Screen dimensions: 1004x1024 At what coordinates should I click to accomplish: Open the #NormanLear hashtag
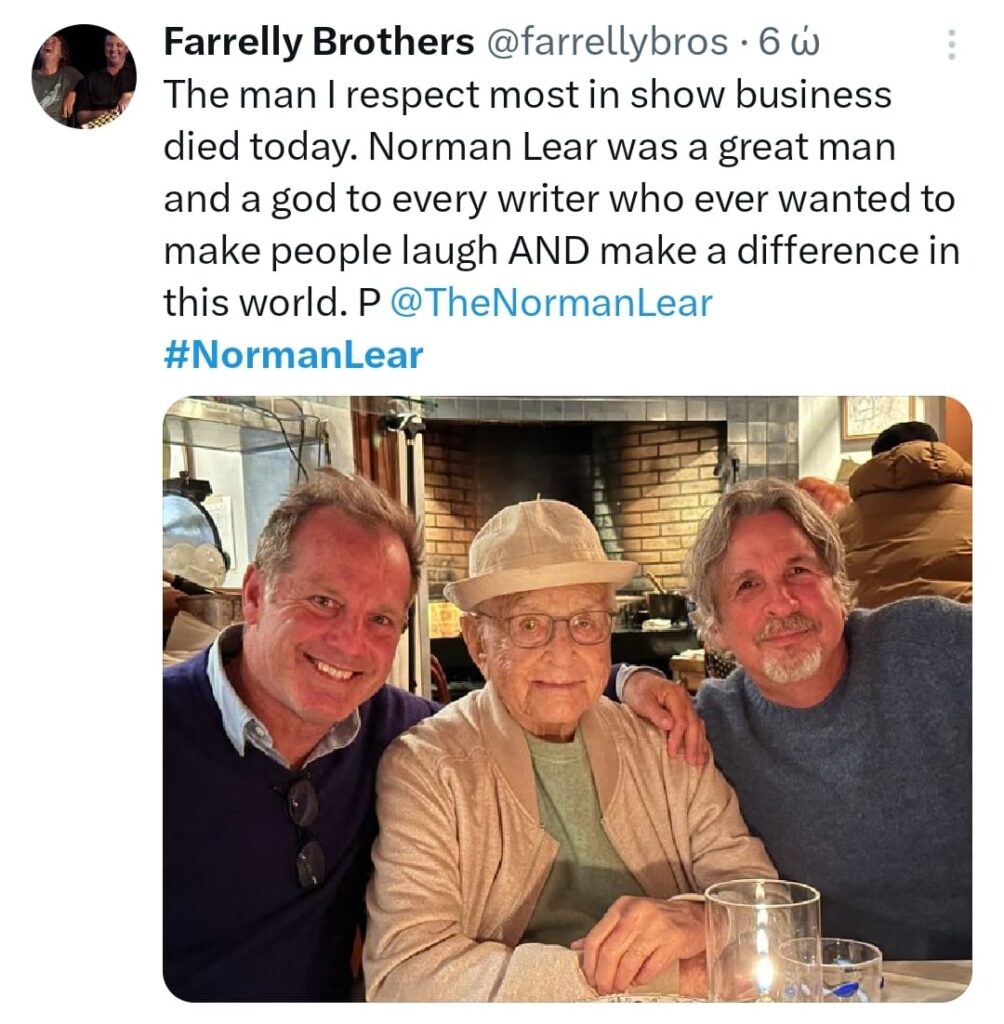point(293,355)
